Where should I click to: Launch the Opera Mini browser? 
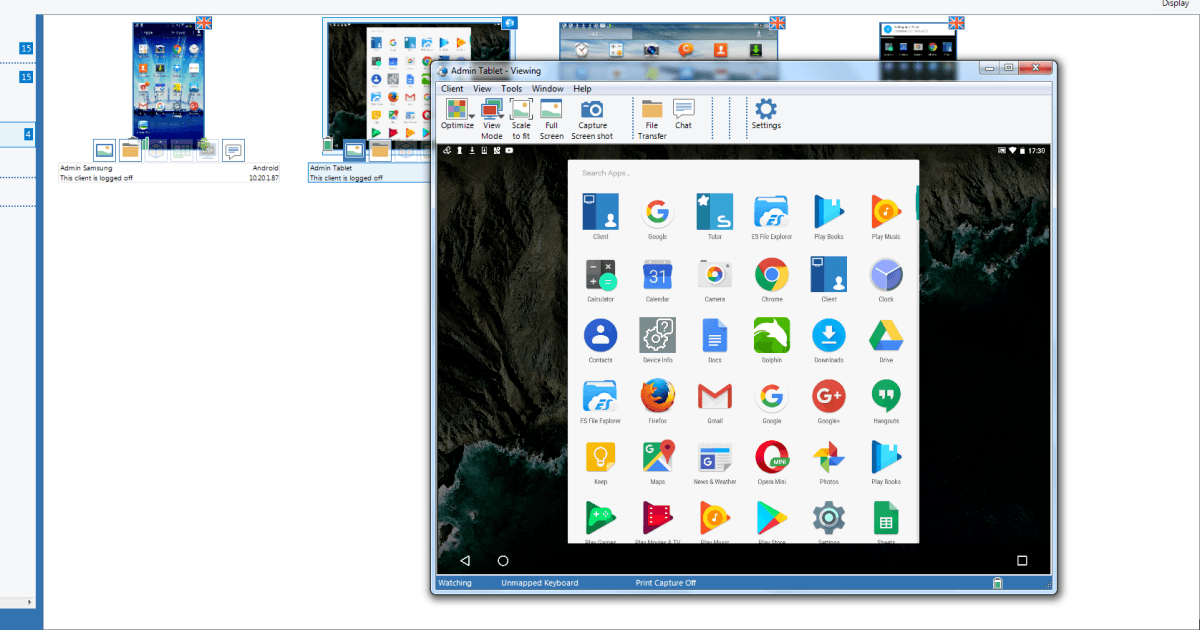(x=771, y=457)
